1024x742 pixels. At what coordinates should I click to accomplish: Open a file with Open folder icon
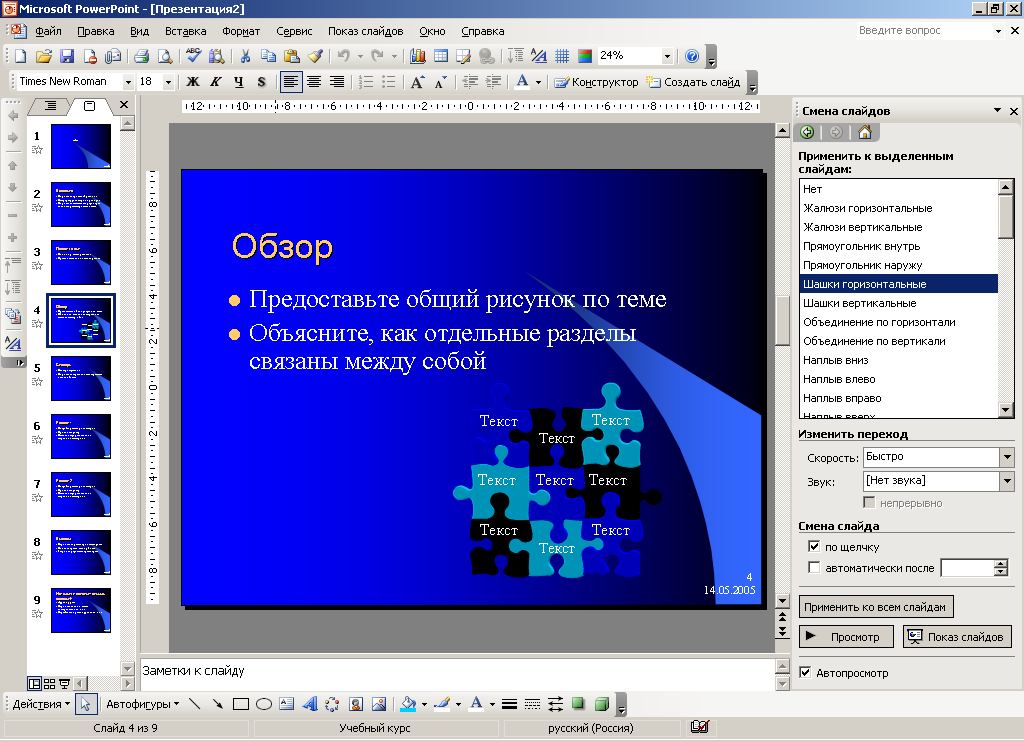43,57
